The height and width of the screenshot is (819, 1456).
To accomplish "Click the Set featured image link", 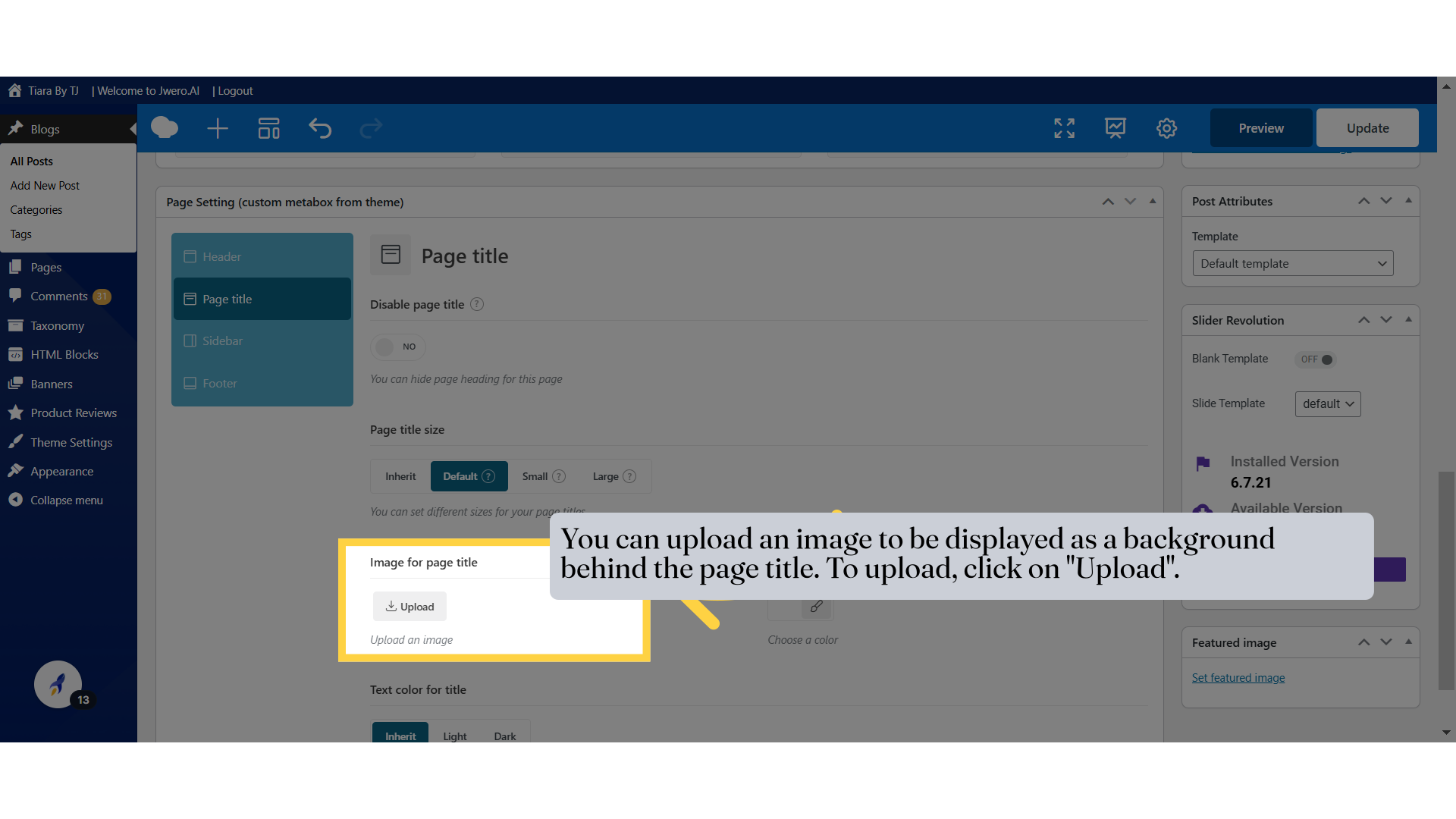I will click(x=1238, y=678).
